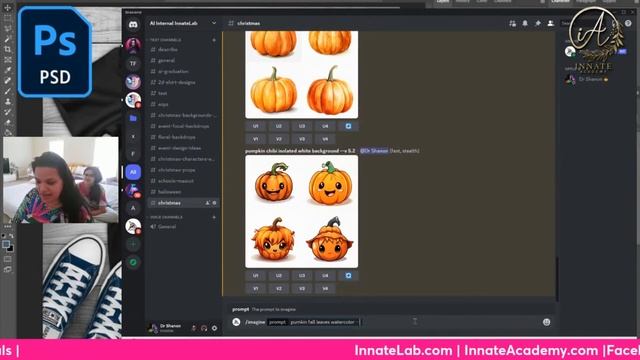Upscale image U1 on watercolor pumpkins

(x=256, y=126)
